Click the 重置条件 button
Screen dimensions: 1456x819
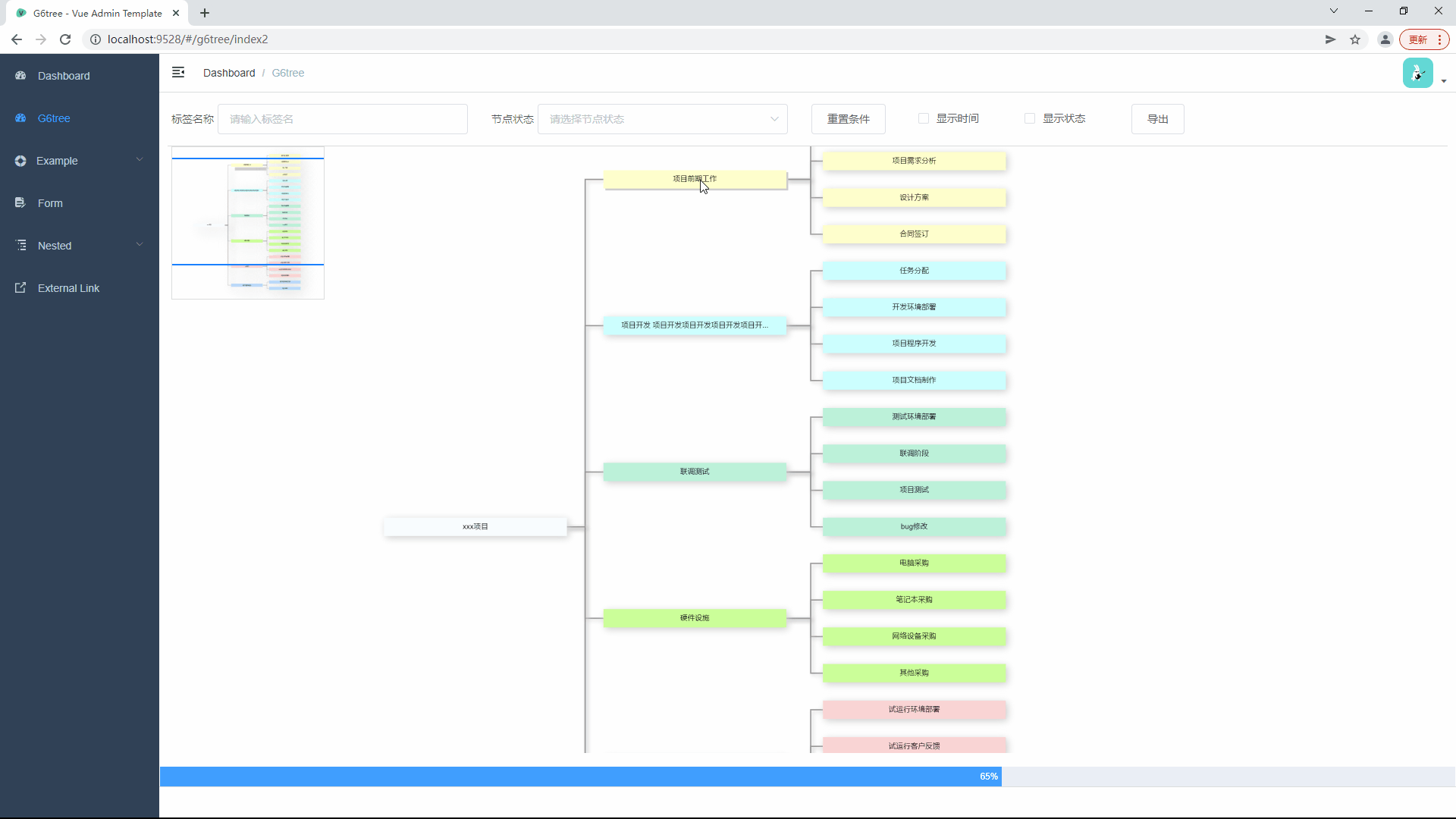click(x=849, y=119)
